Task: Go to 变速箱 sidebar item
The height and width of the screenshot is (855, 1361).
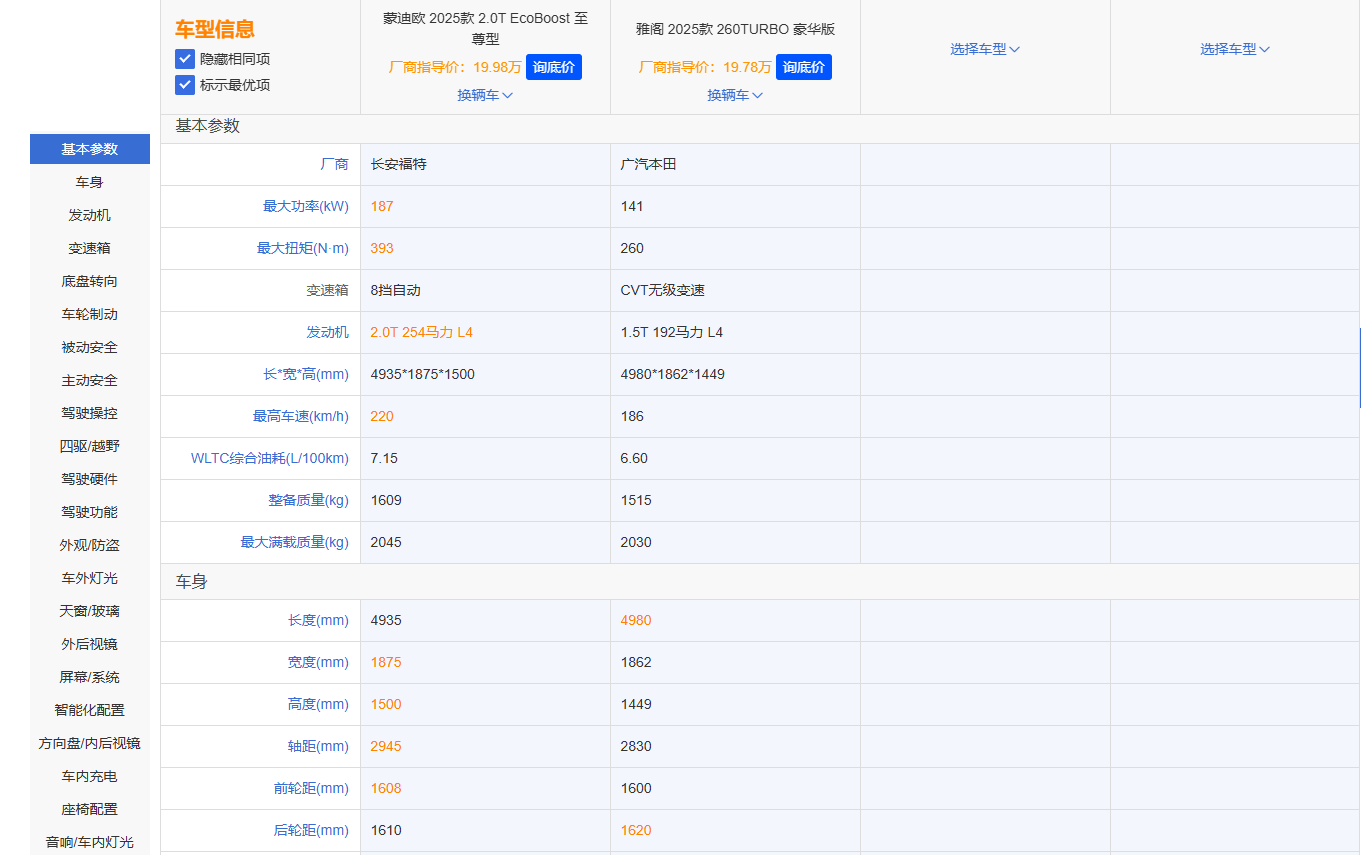Action: [x=90, y=248]
